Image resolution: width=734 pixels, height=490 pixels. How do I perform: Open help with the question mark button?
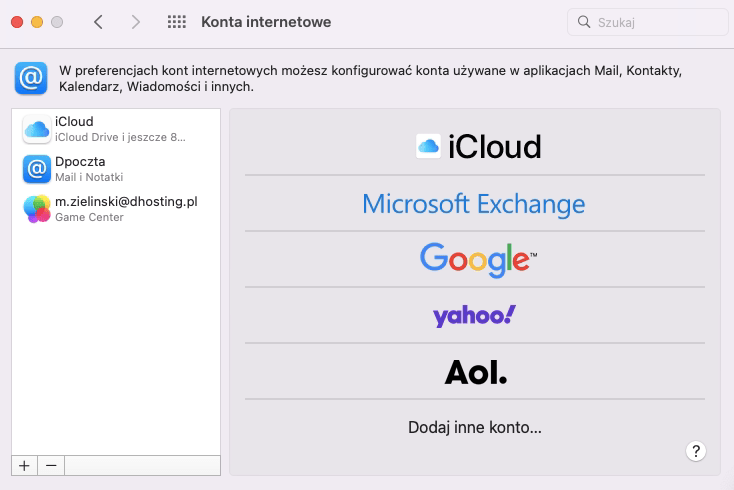pyautogui.click(x=696, y=451)
